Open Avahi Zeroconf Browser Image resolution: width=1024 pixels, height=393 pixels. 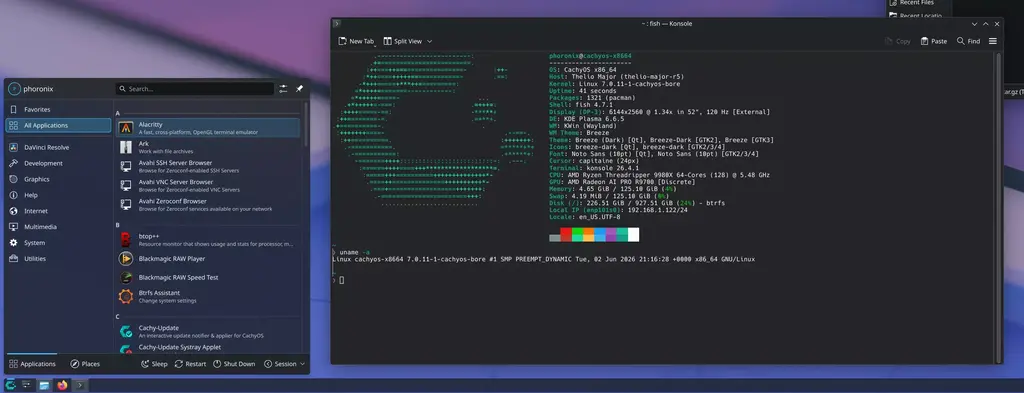tap(208, 205)
